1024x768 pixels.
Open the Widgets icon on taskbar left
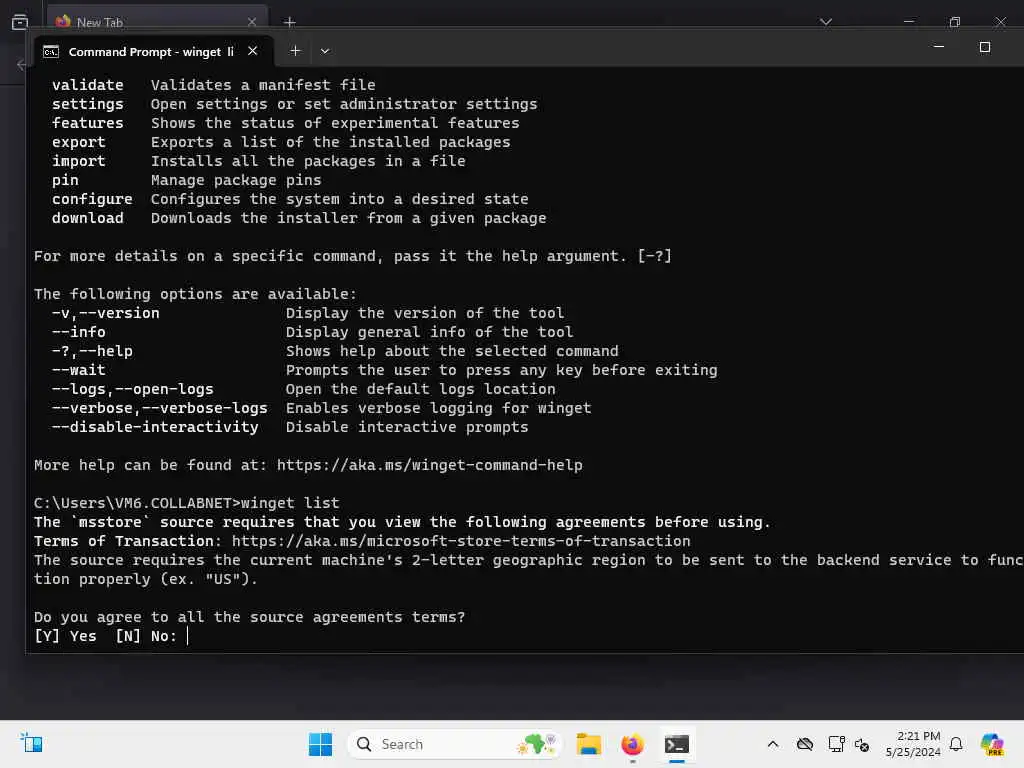click(x=31, y=743)
